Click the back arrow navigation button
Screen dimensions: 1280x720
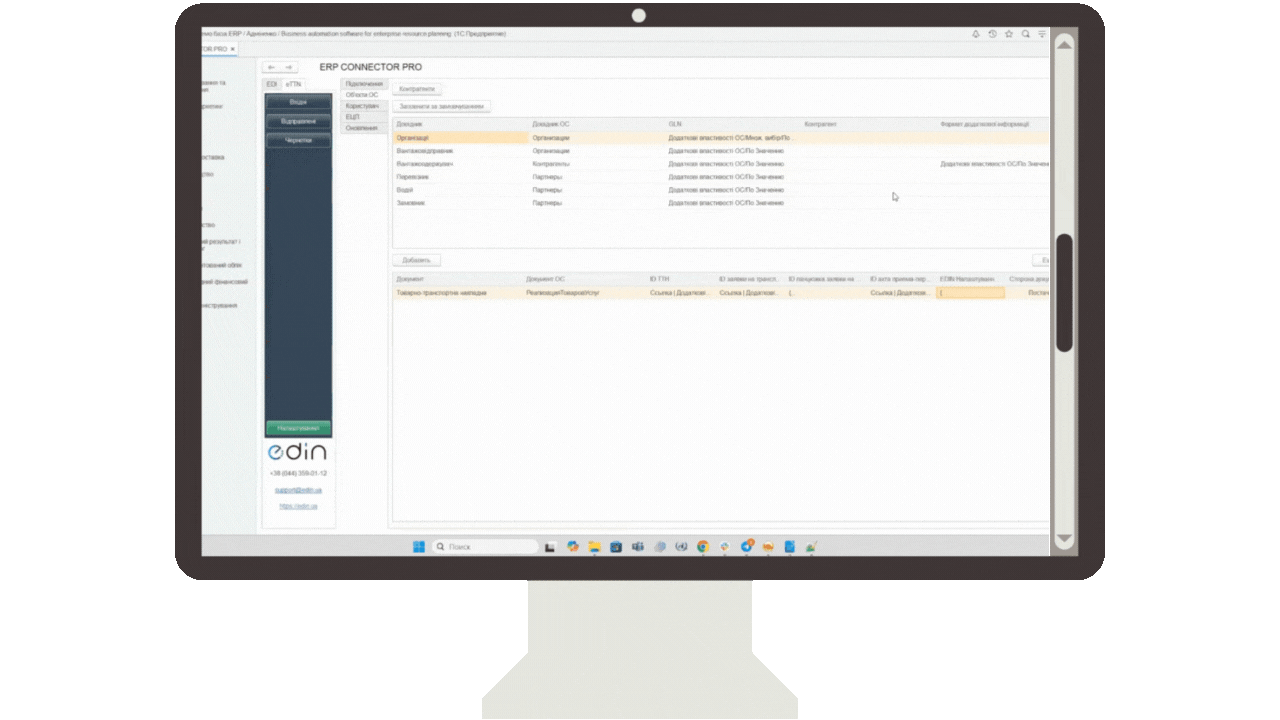pyautogui.click(x=270, y=68)
